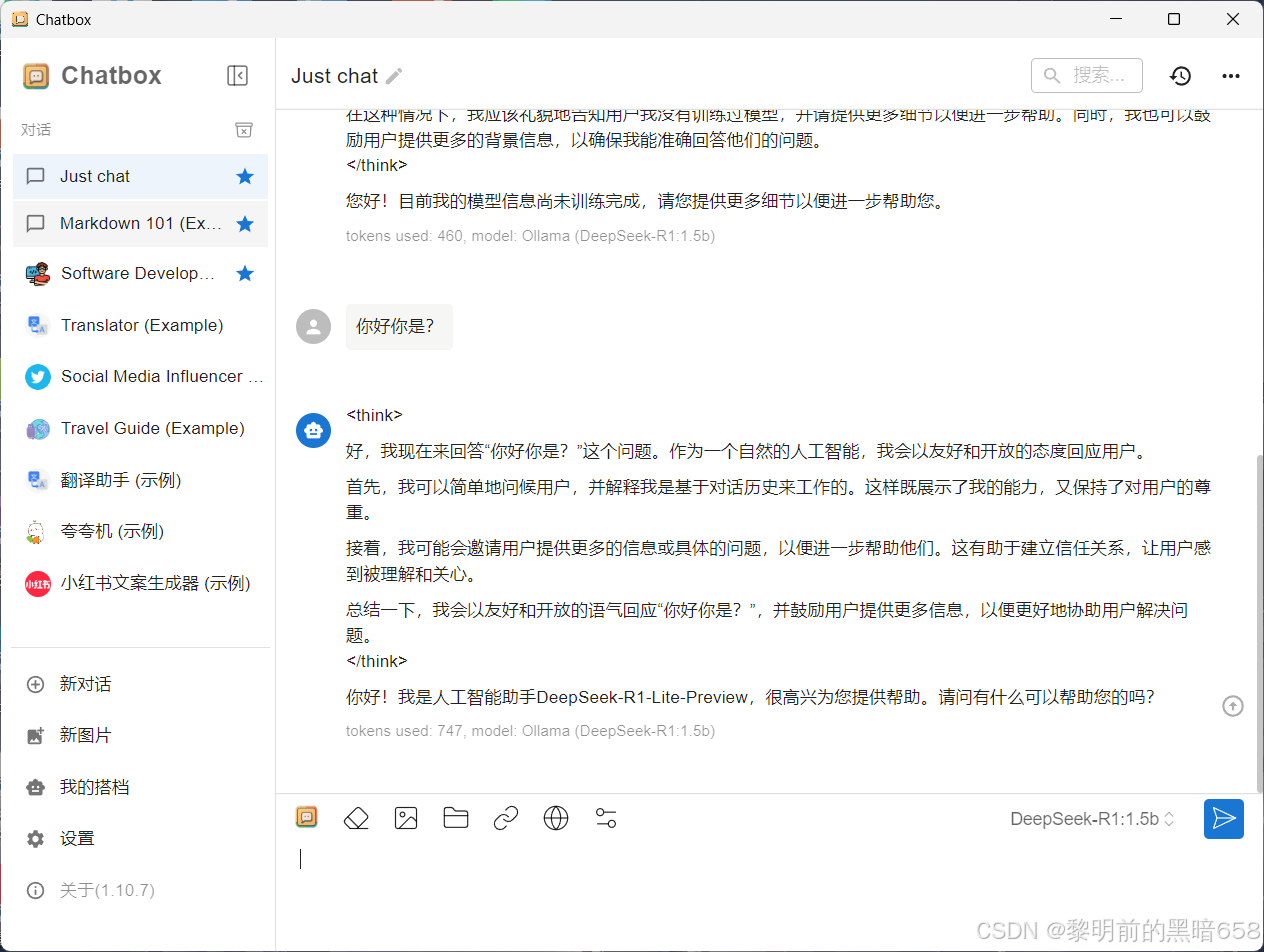Open the 翻译助手 (示例) conversation
The image size is (1264, 952).
pos(140,480)
